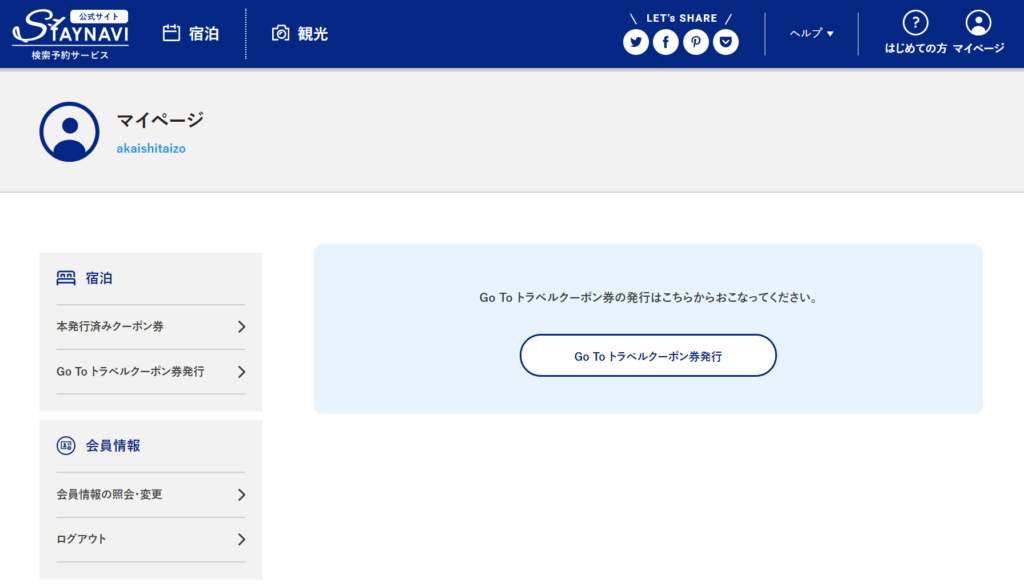This screenshot has height=586, width=1024.
Task: Open the 宿泊 menu in top navigation
Action: point(191,34)
